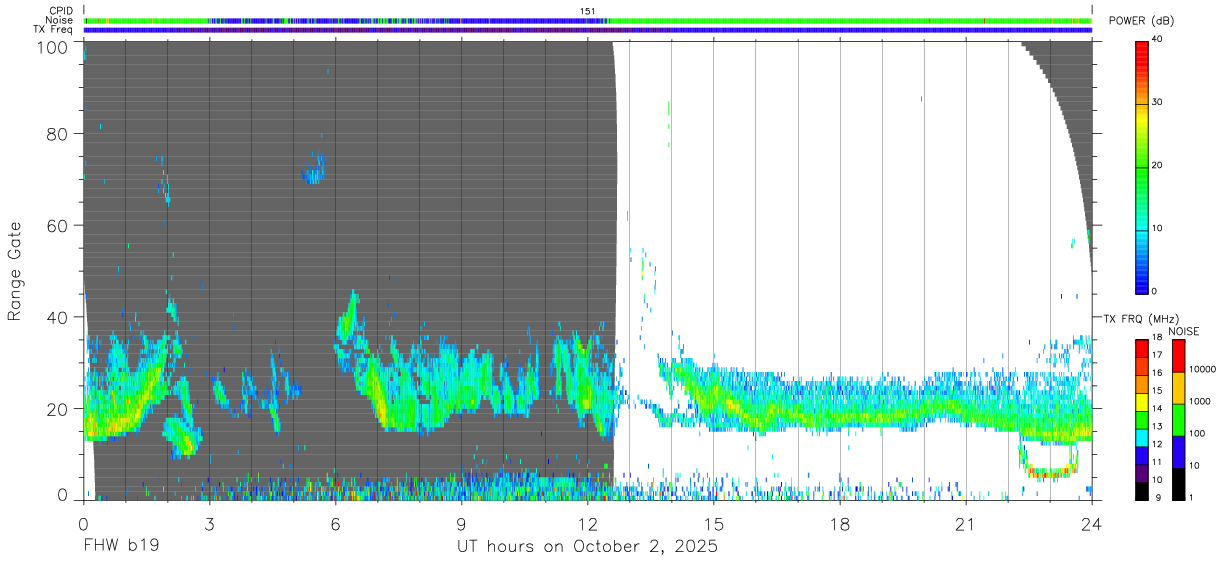
Task: Click the 16 MHz frequency legend label
Action: (x=1157, y=372)
